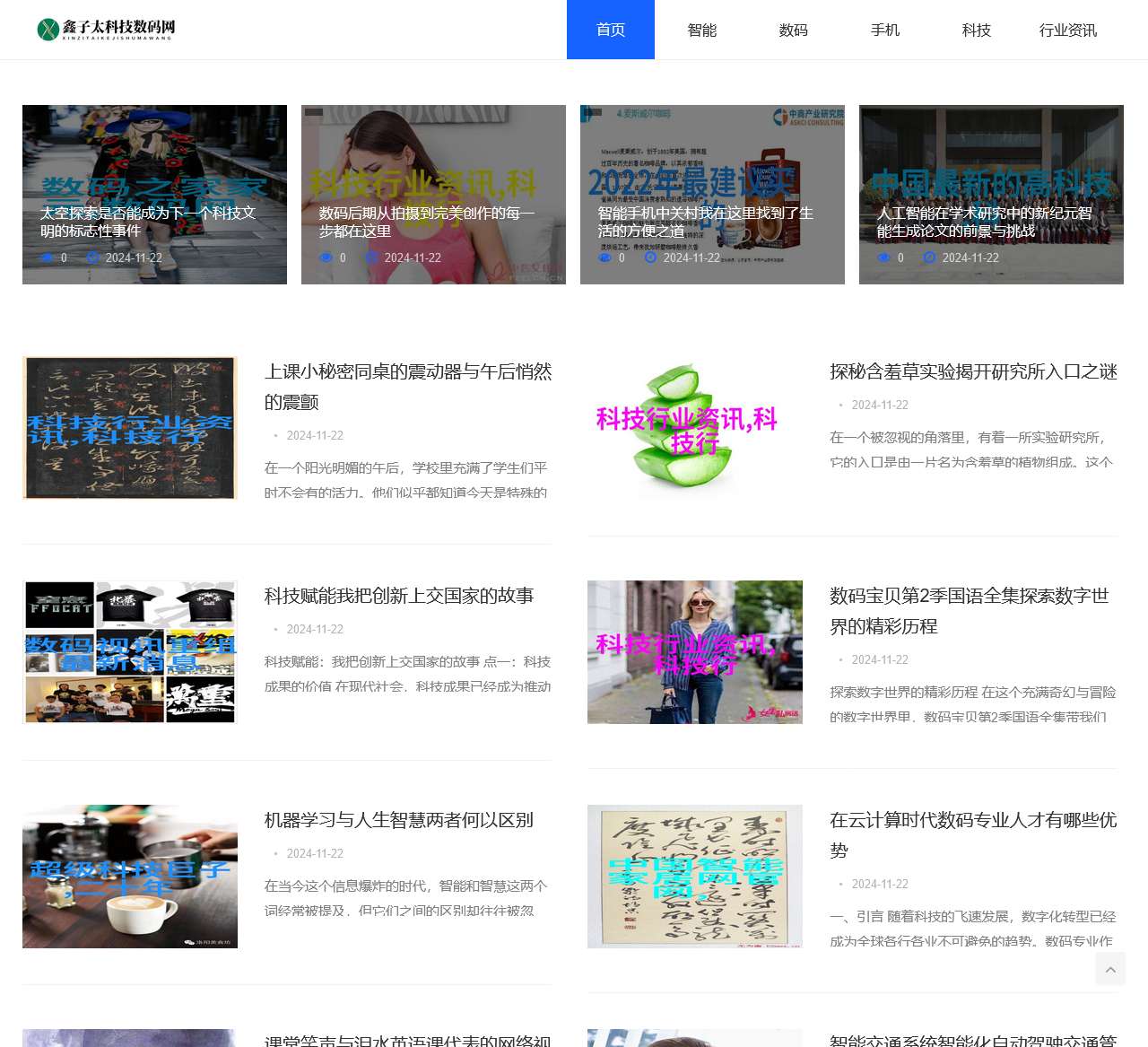Click the aloe vera article thumbnail

695,428
